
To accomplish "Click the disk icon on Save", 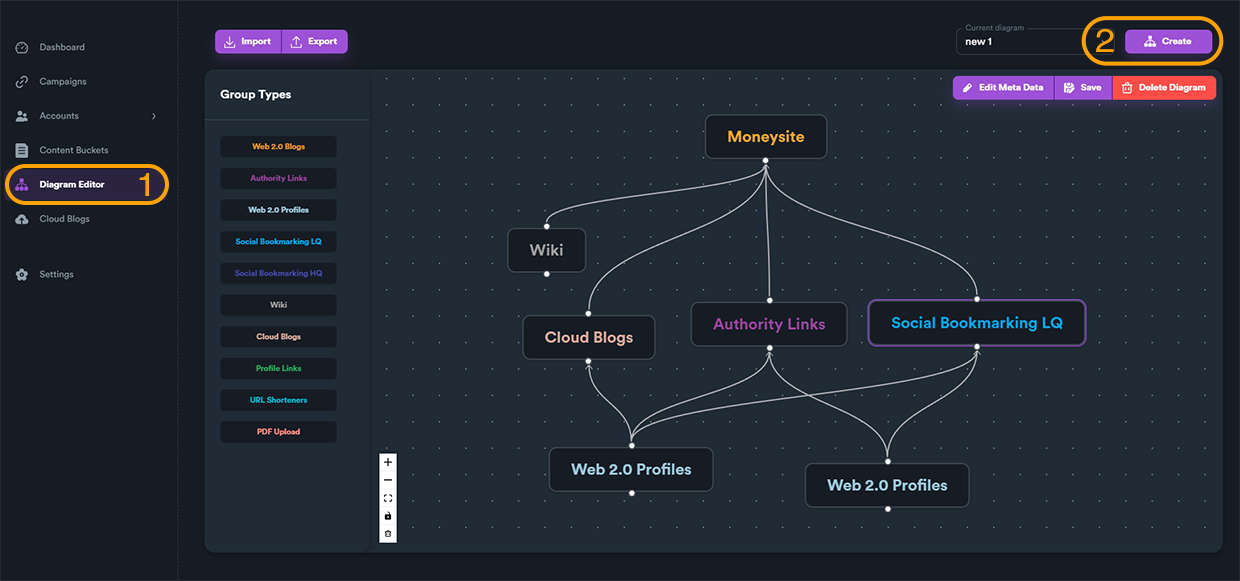I will [x=1069, y=88].
